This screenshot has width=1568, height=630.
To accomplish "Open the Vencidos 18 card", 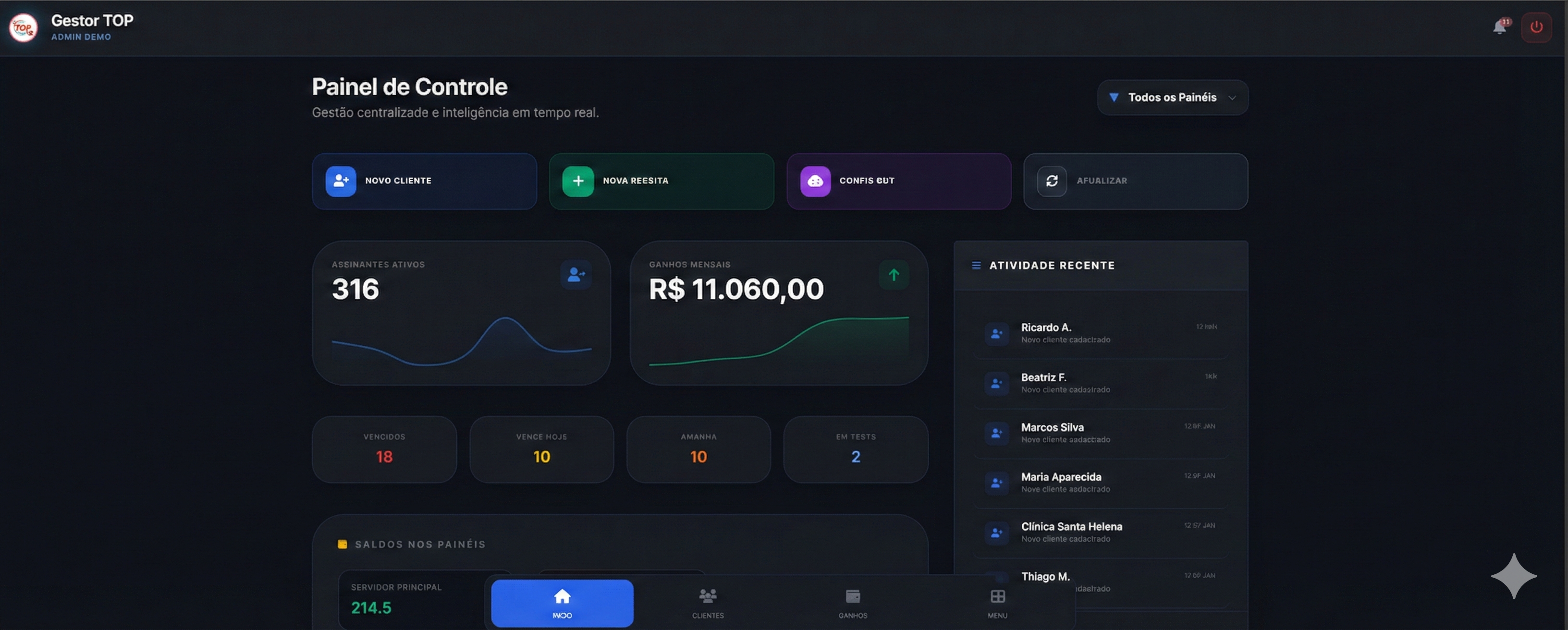I will [x=384, y=449].
